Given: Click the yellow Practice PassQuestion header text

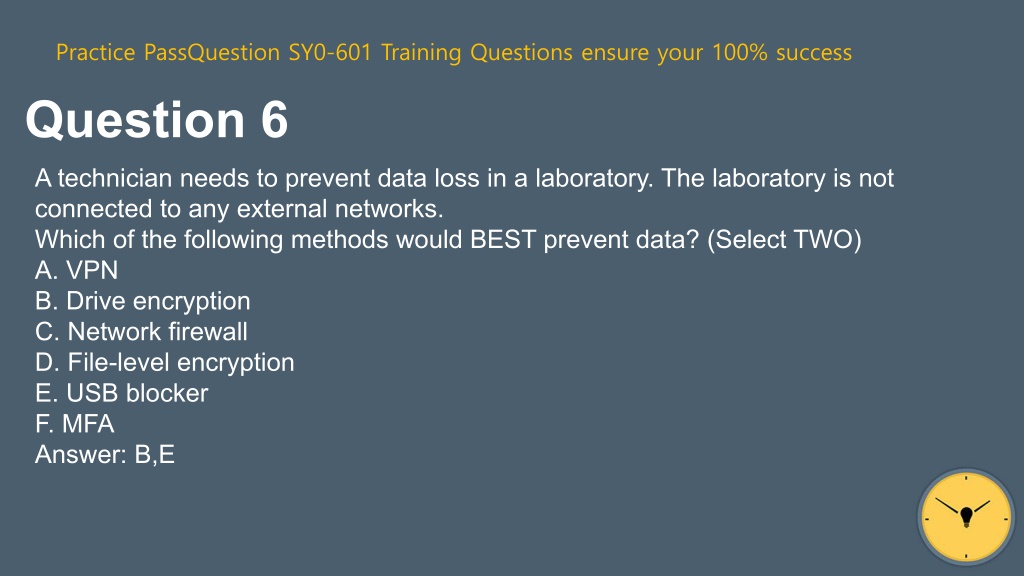Looking at the screenshot, I should pos(454,52).
